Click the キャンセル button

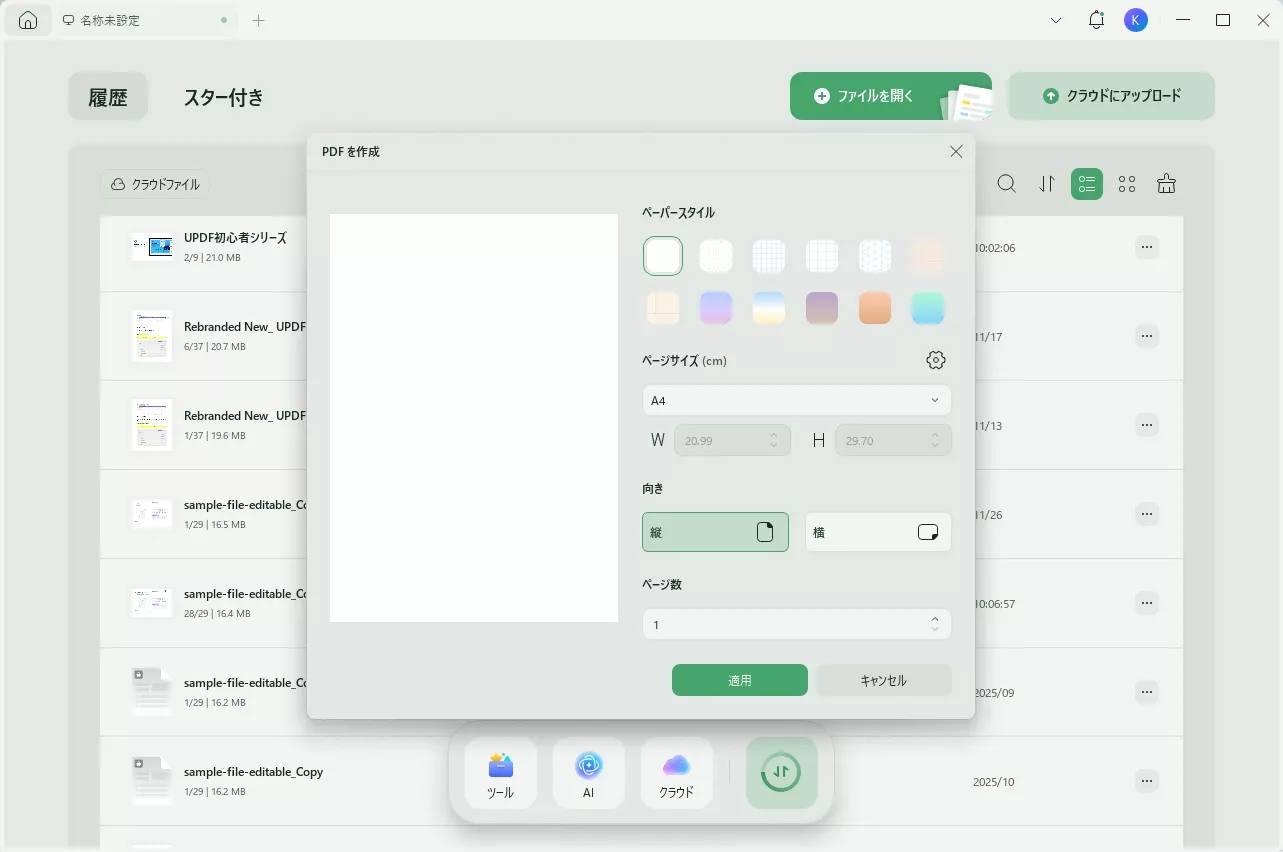pos(884,680)
